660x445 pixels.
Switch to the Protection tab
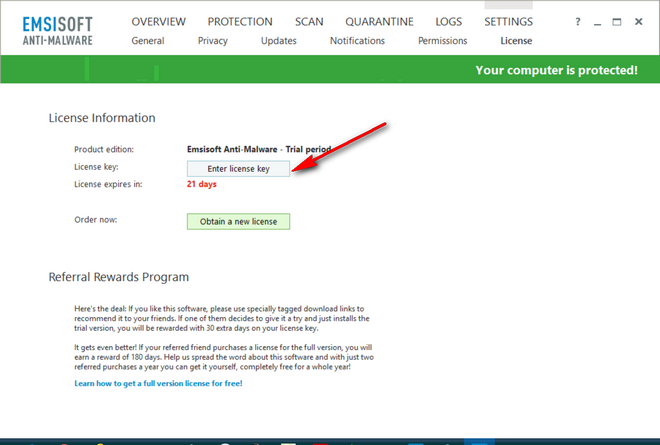point(240,21)
